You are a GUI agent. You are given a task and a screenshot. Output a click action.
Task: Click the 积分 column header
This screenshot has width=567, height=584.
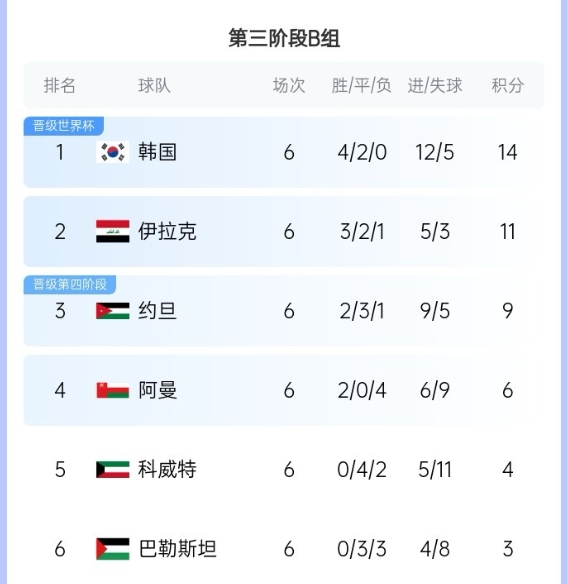tap(507, 86)
